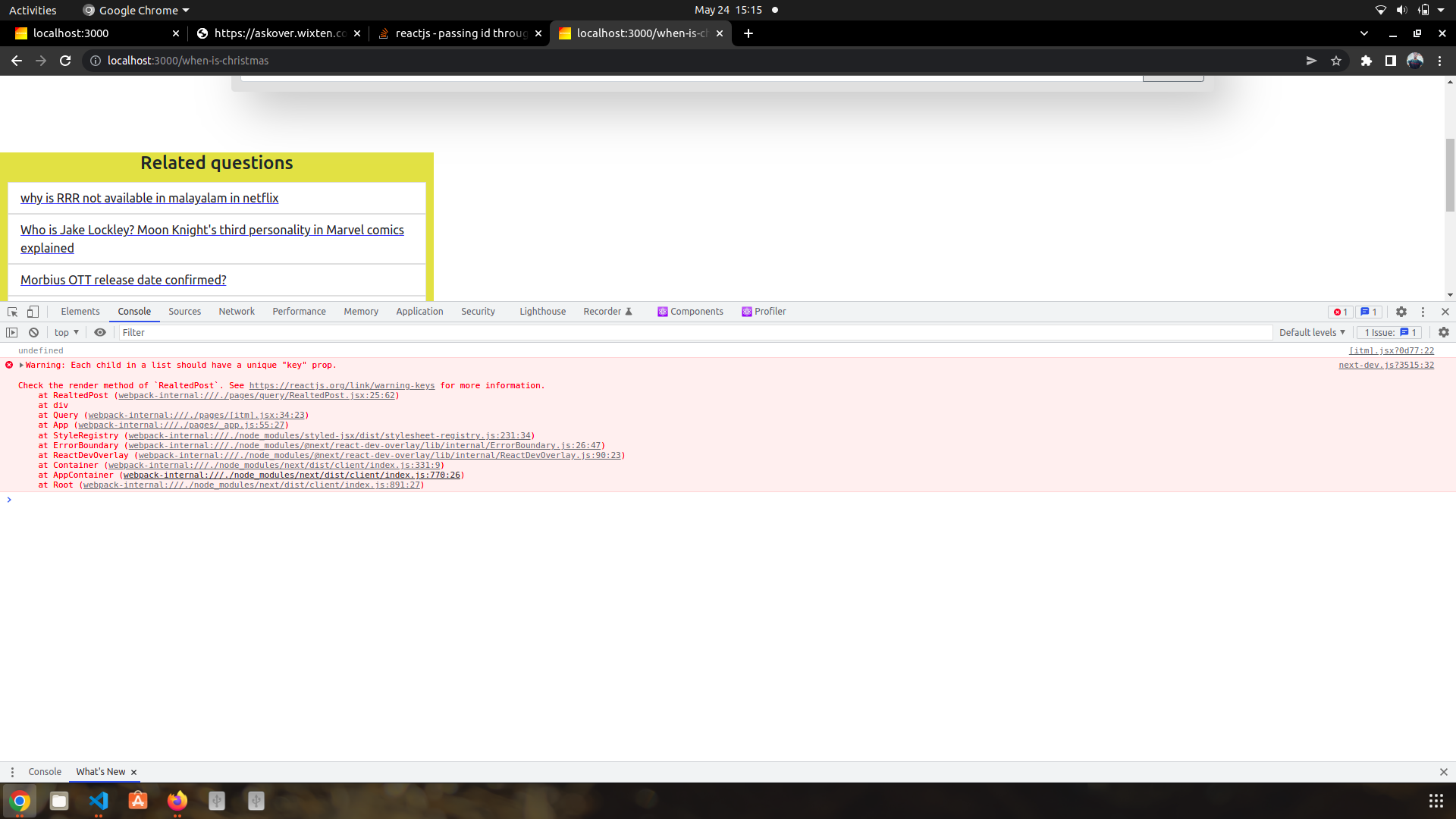
Task: Open the Recorder tab
Action: 607,312
